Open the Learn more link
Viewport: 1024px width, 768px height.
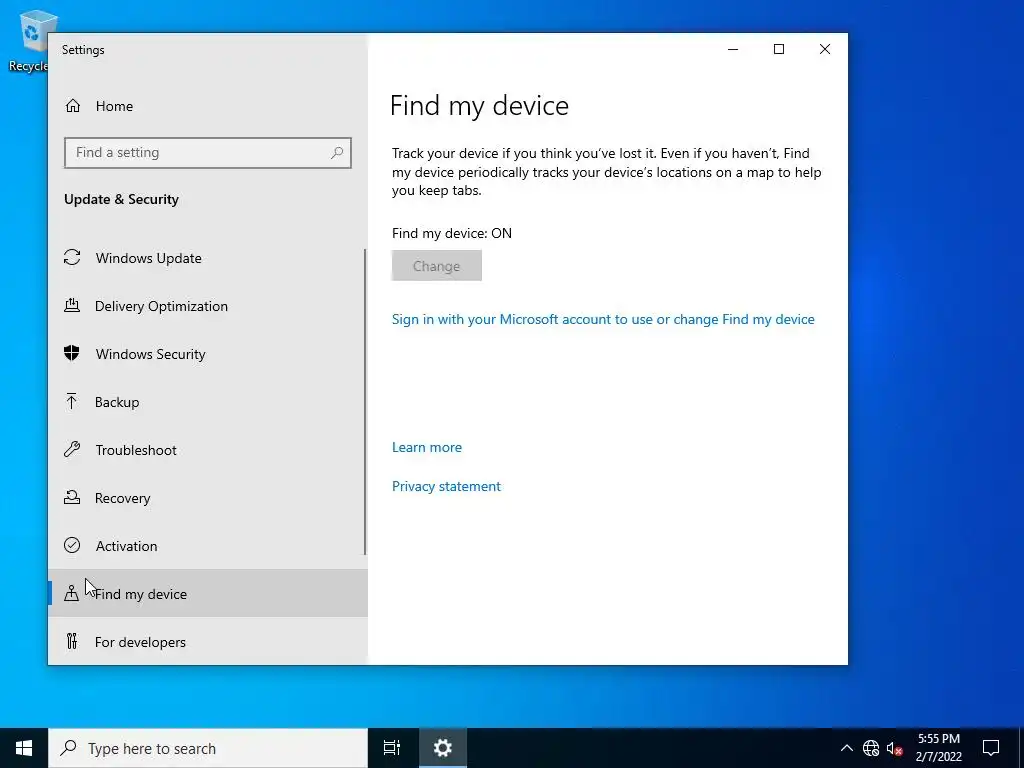[426, 447]
